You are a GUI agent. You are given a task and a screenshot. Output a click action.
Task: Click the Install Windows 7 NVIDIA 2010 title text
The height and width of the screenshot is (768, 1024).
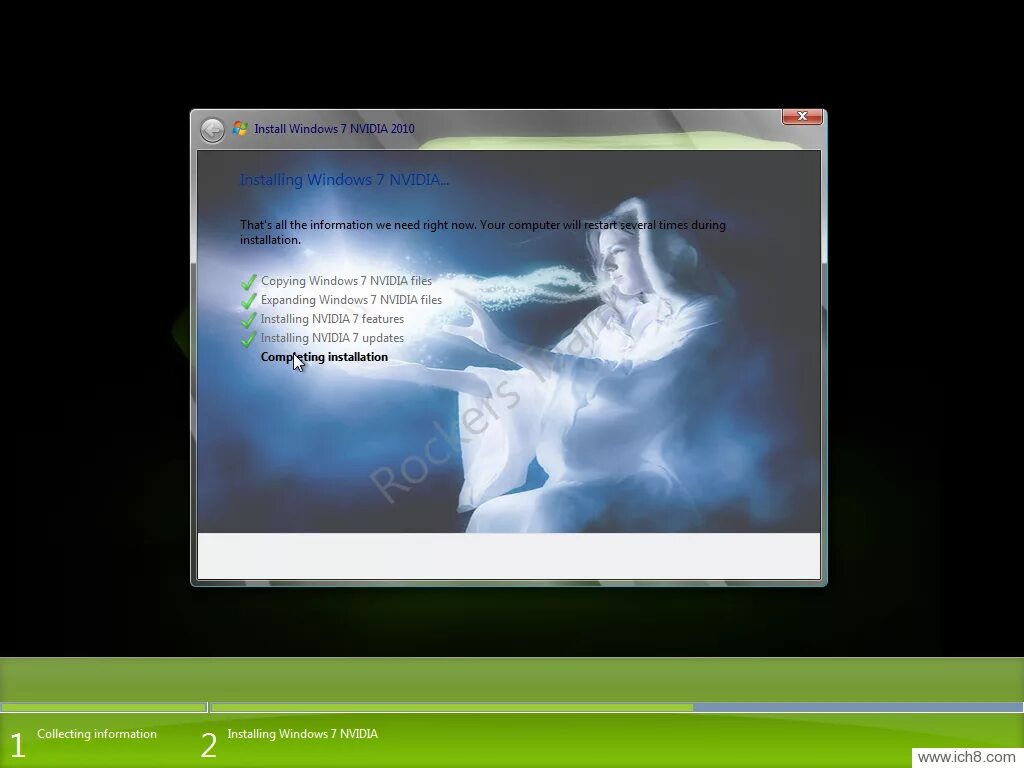pos(334,129)
